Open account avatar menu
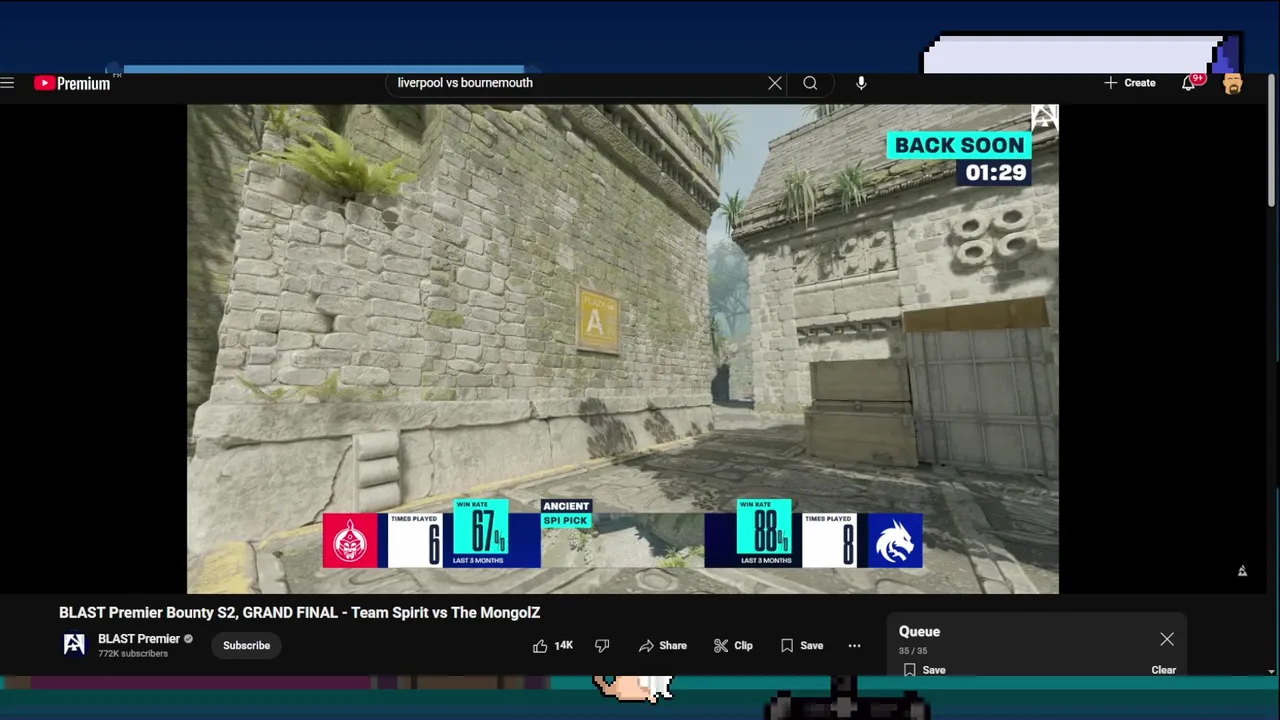1280x720 pixels. tap(1232, 83)
